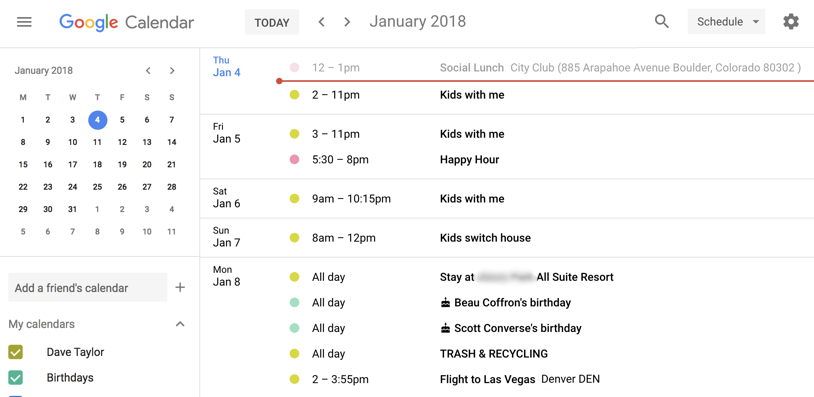Select January 31 in mini calendar
Viewport: 814px width, 397px height.
click(73, 209)
